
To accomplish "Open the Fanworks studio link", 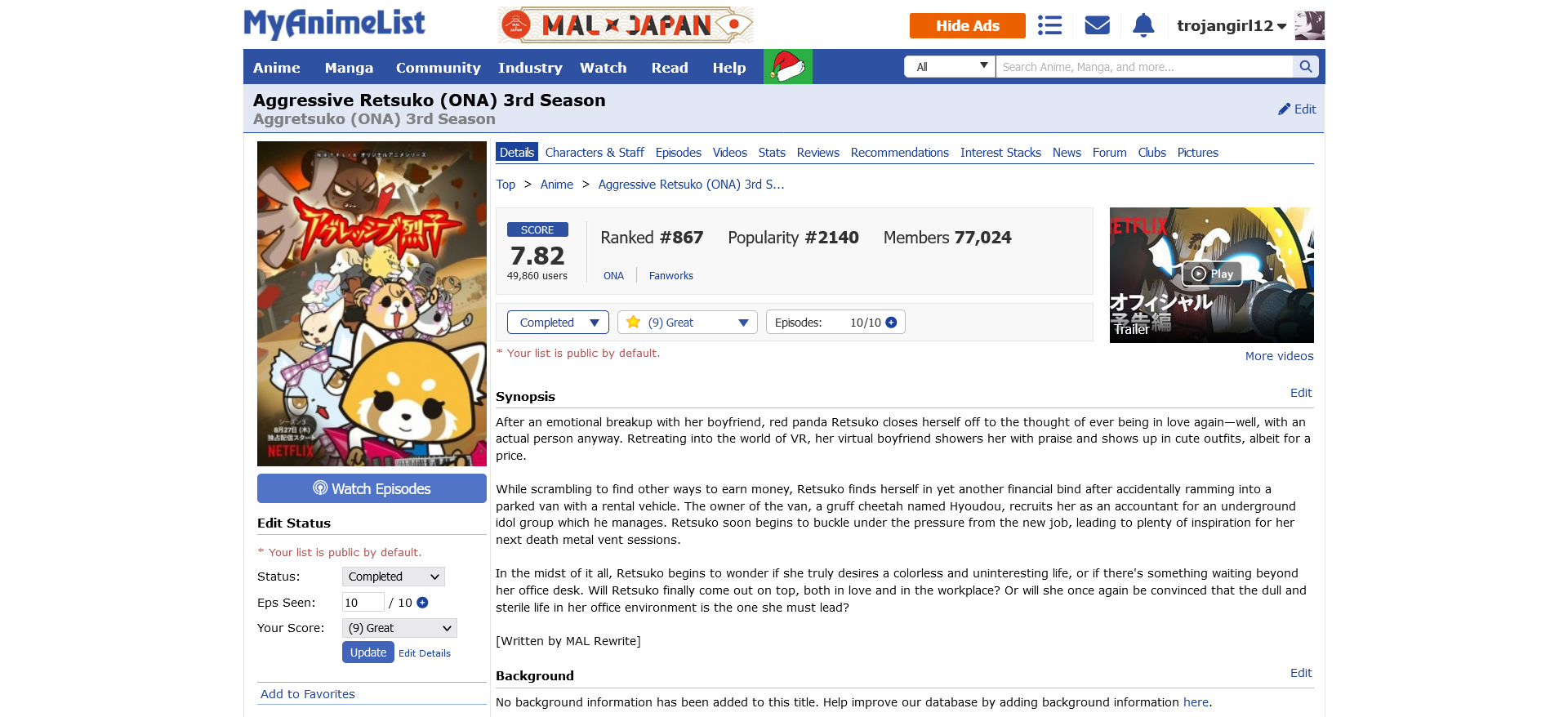I will [x=671, y=276].
